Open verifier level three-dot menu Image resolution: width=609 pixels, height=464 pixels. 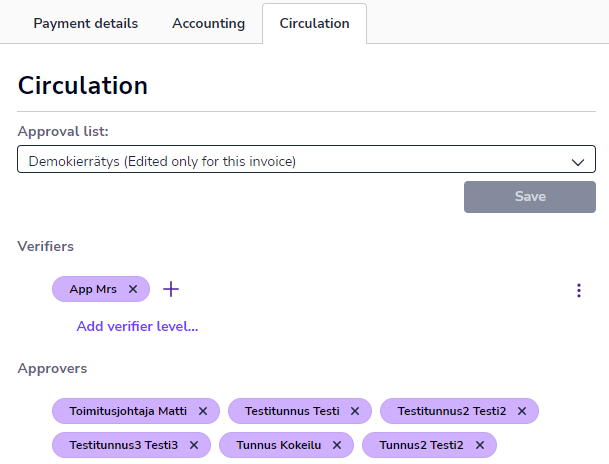click(578, 290)
